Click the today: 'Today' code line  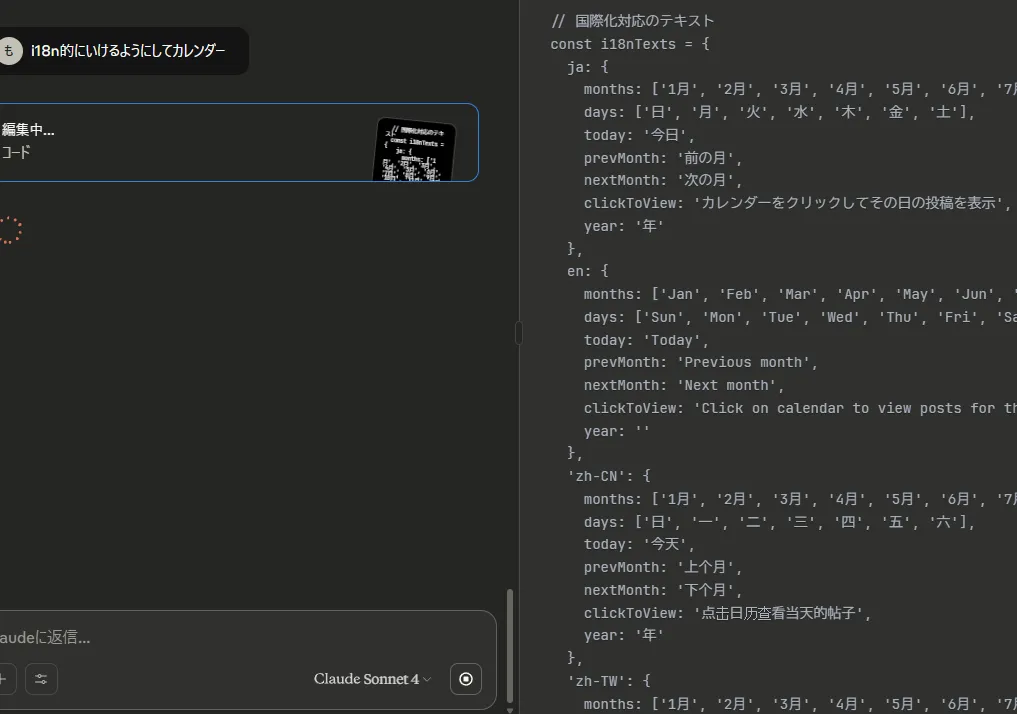[x=646, y=340]
